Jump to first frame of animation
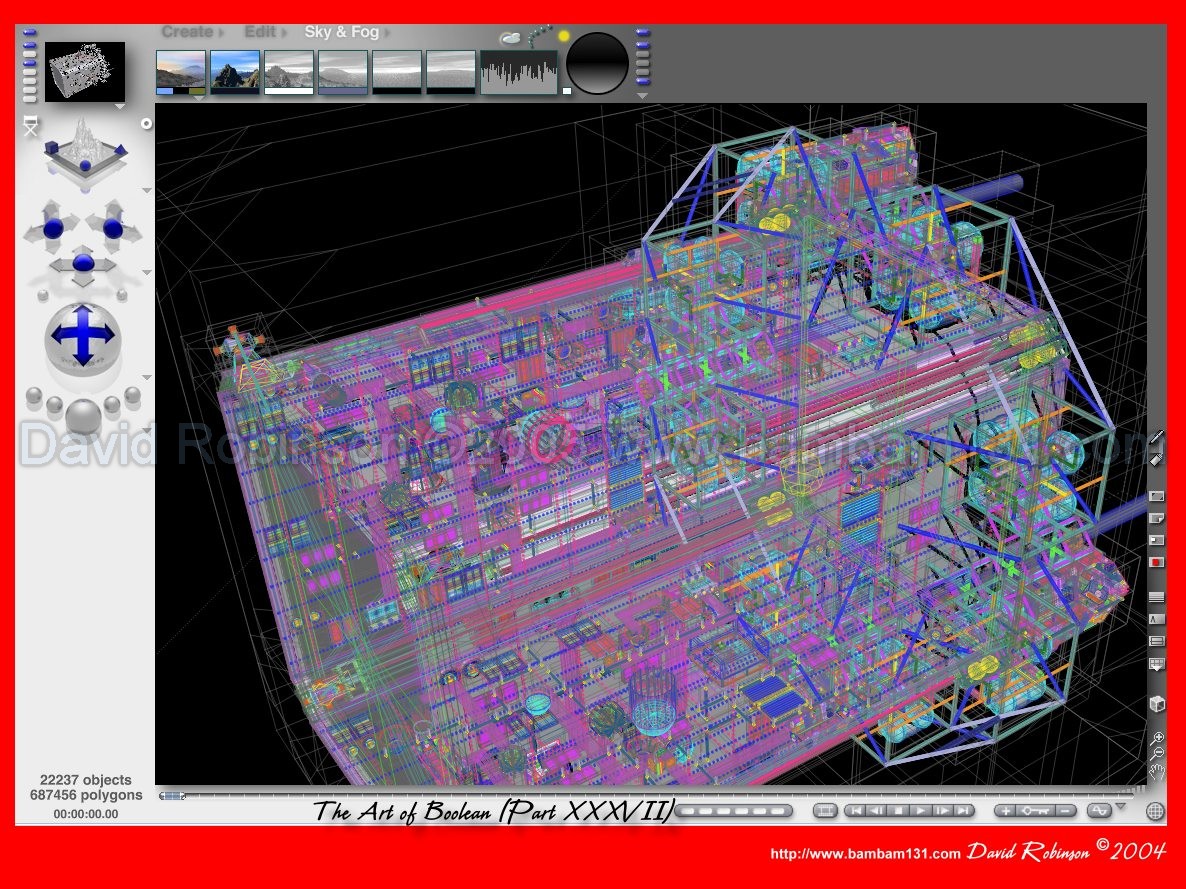The image size is (1186, 889). pyautogui.click(x=855, y=811)
